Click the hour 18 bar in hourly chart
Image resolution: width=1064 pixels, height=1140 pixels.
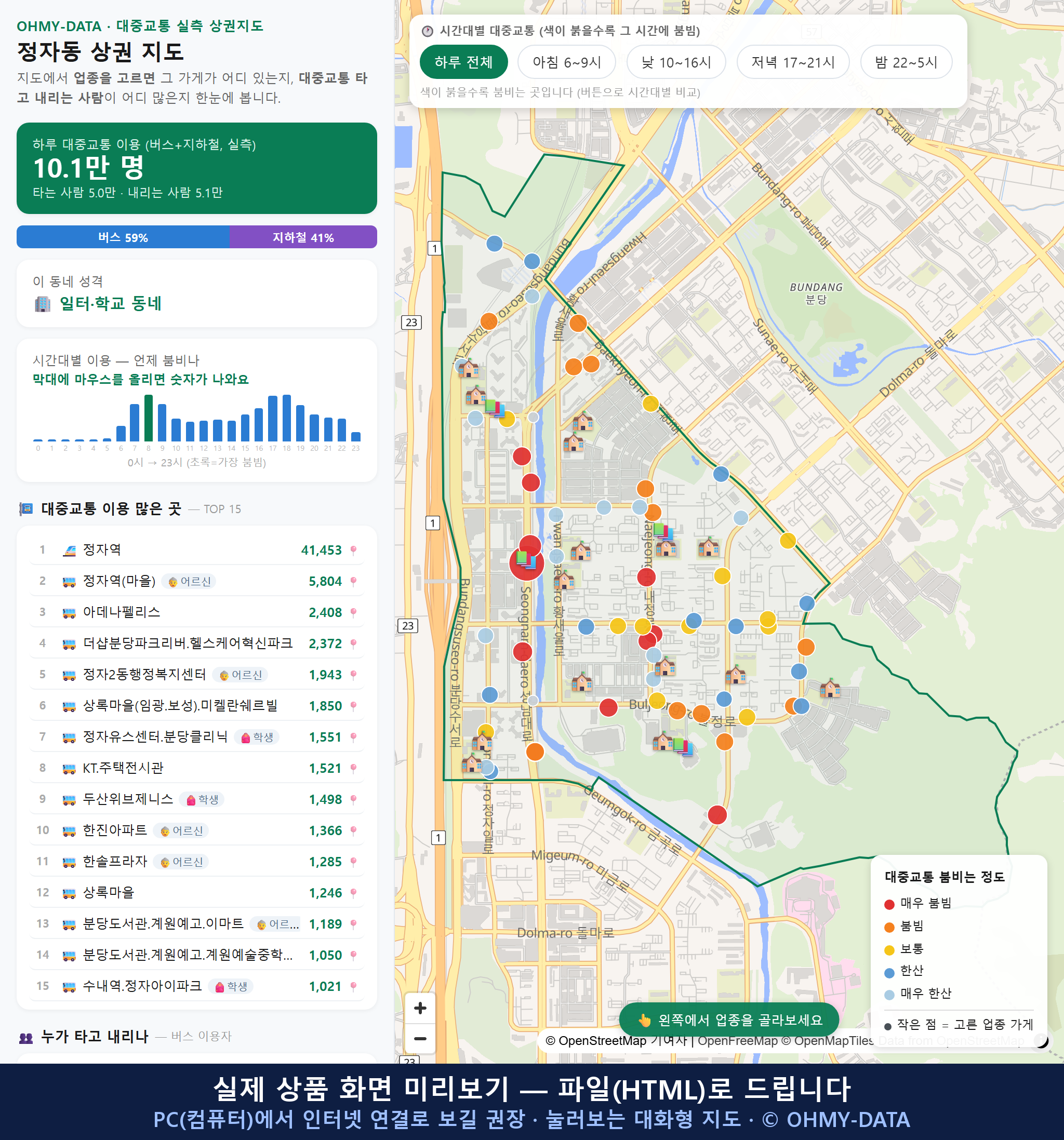click(x=287, y=418)
